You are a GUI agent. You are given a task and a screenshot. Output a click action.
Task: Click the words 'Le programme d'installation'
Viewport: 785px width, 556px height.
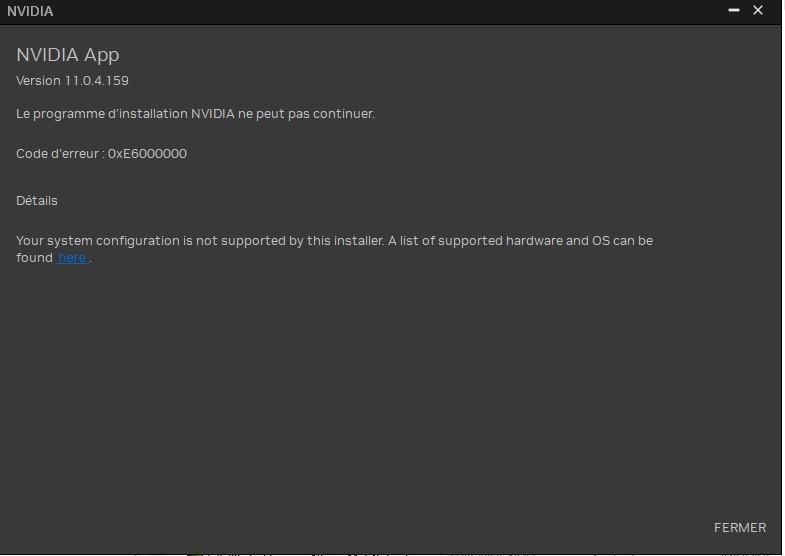[102, 114]
